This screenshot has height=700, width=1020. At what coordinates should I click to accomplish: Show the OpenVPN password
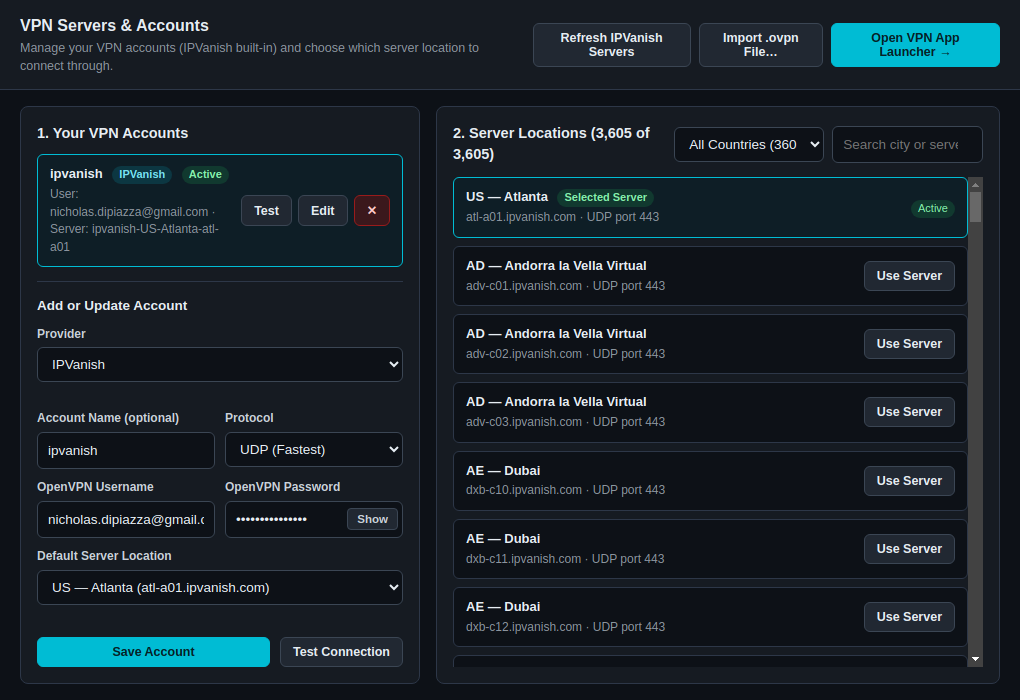click(372, 519)
